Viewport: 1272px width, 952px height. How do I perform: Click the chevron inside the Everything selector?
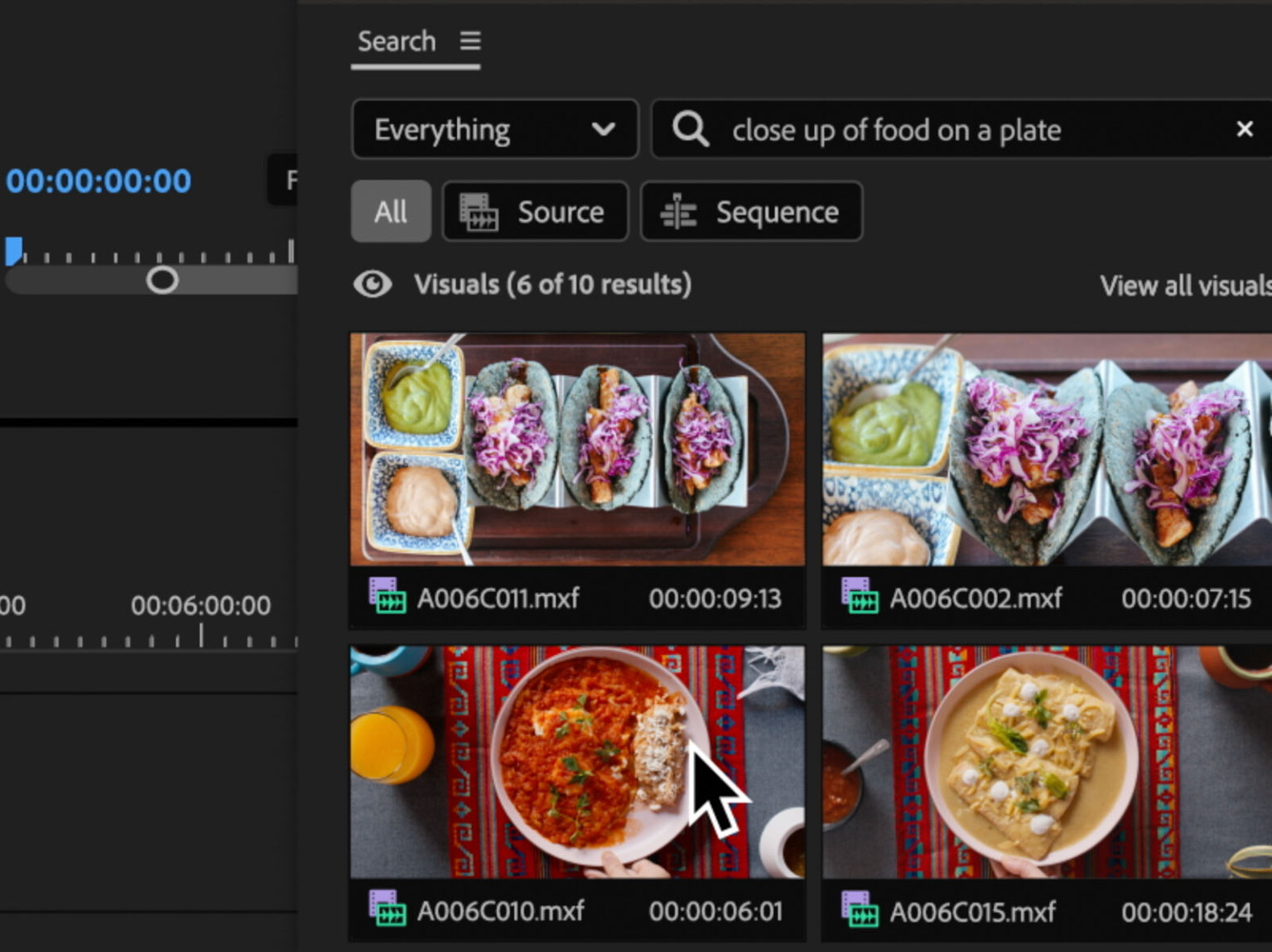click(x=604, y=129)
